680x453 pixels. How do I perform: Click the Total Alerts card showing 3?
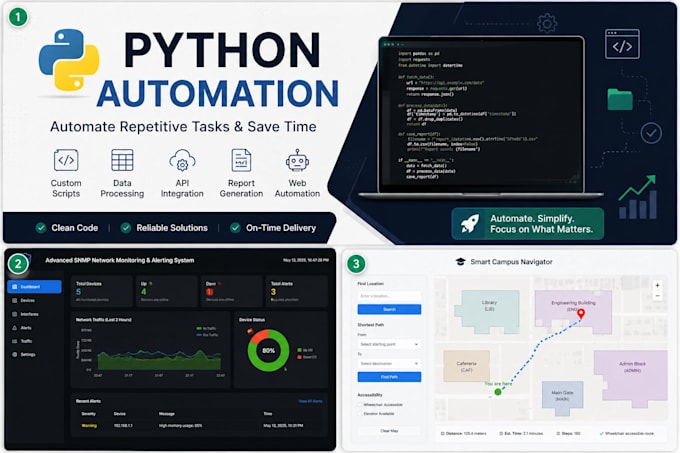[296, 291]
